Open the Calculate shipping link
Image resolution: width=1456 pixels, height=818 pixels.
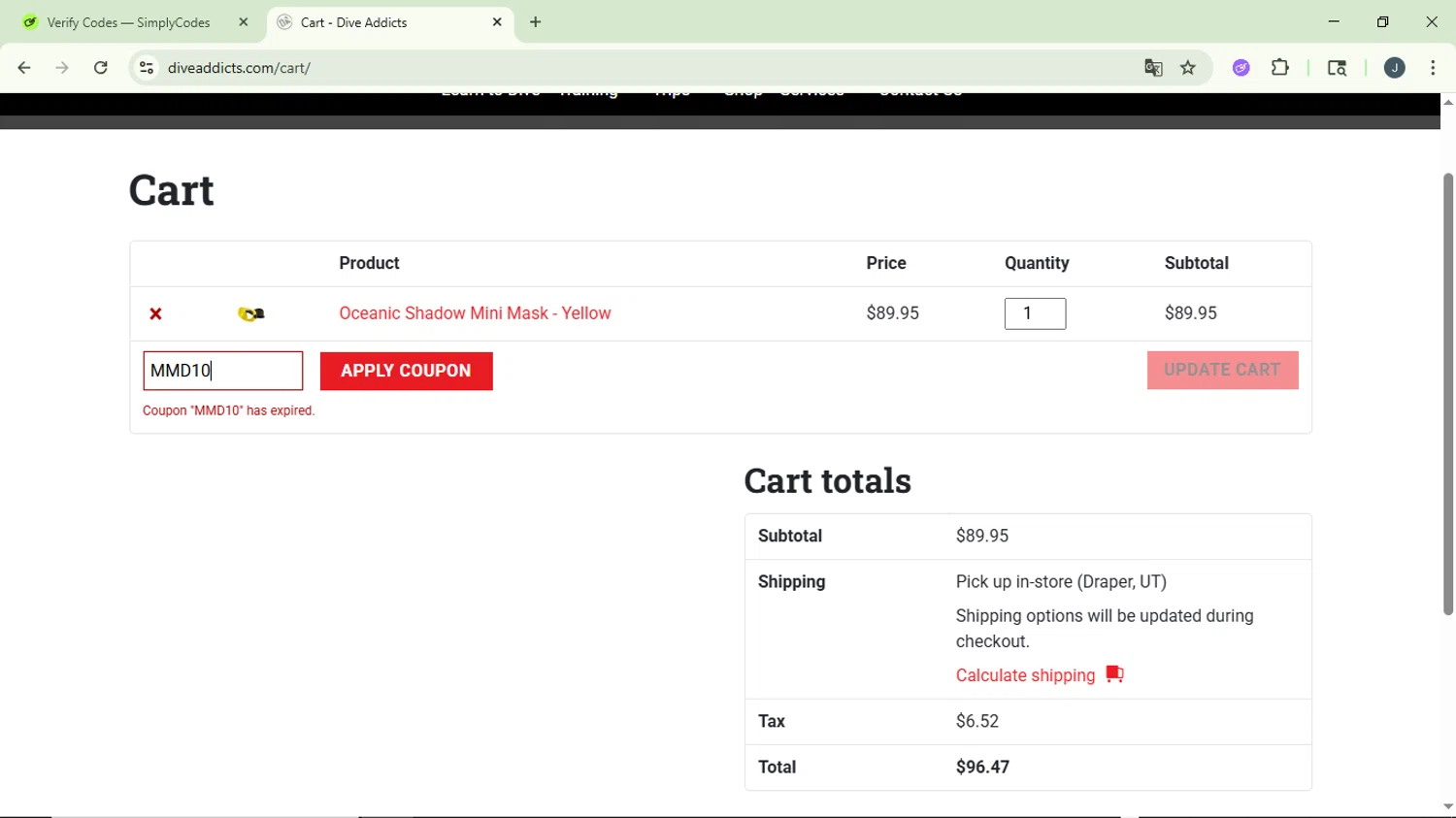pos(1025,675)
